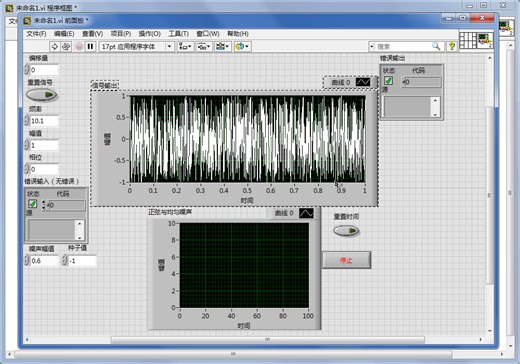
Task: Click the Pause toolbar button
Action: click(x=90, y=46)
